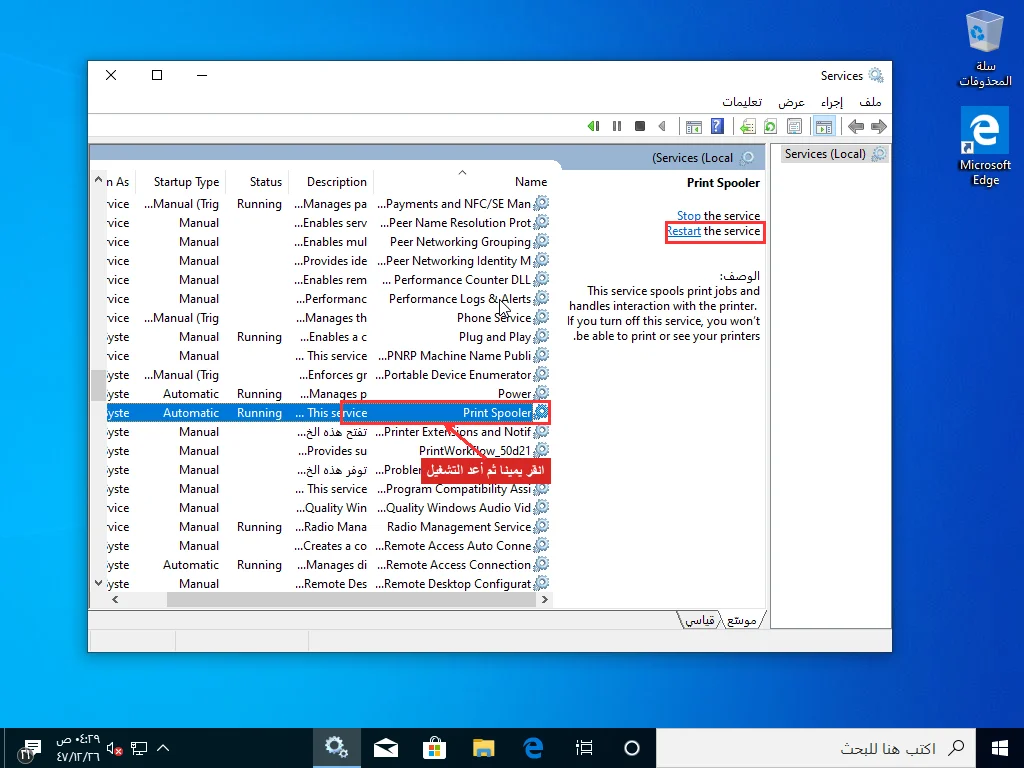Select the Printer Extensions and Notifications row
The width and height of the screenshot is (1024, 768).
[x=328, y=431]
